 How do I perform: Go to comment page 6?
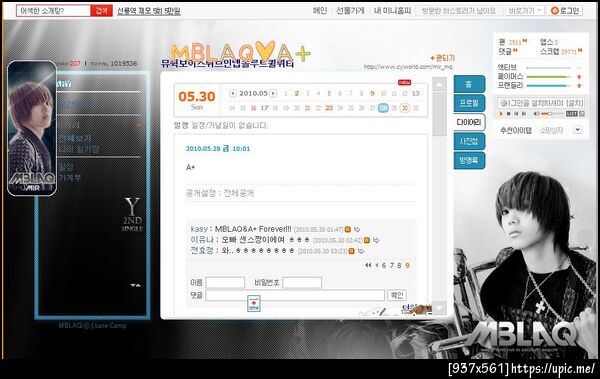coord(384,265)
